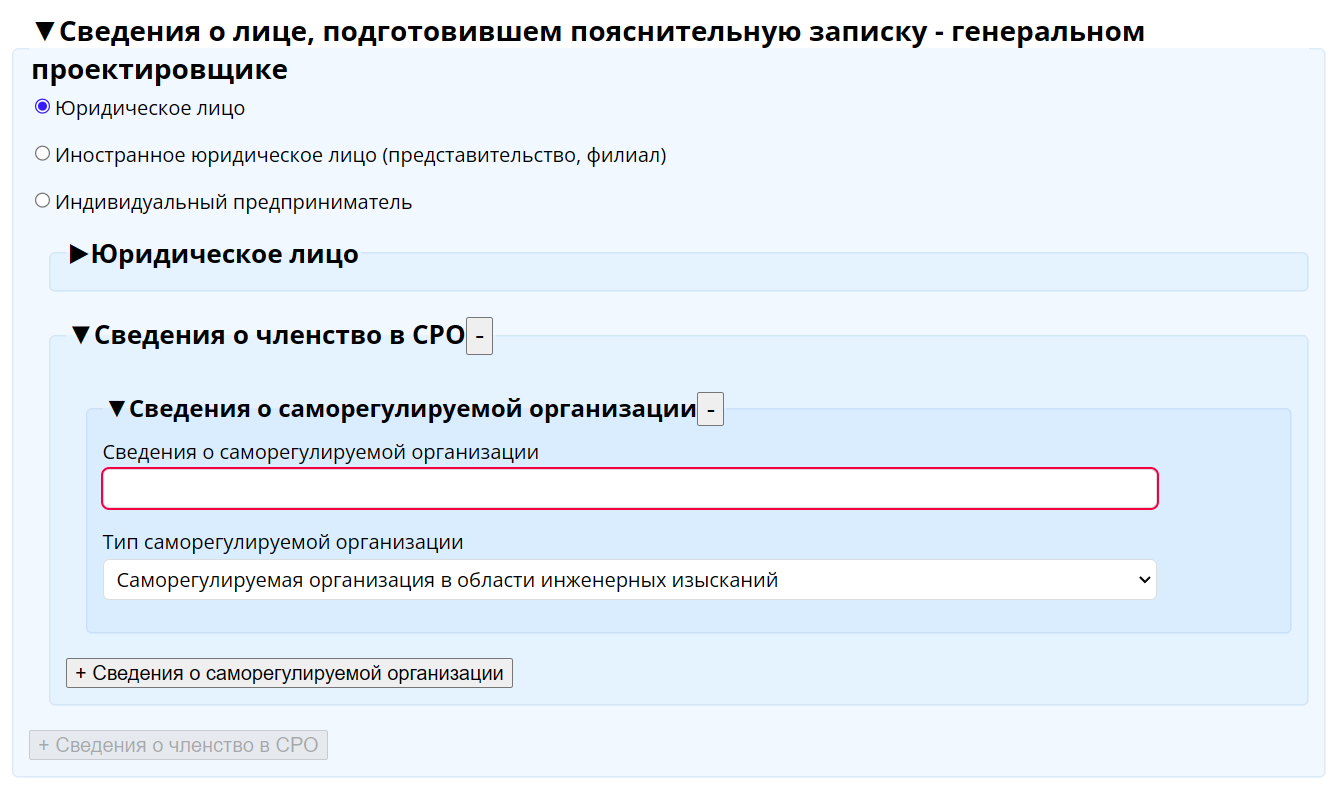Expand the collapsed "Юридическое лицо" section triangle
This screenshot has height=785, width=1336.
click(79, 255)
